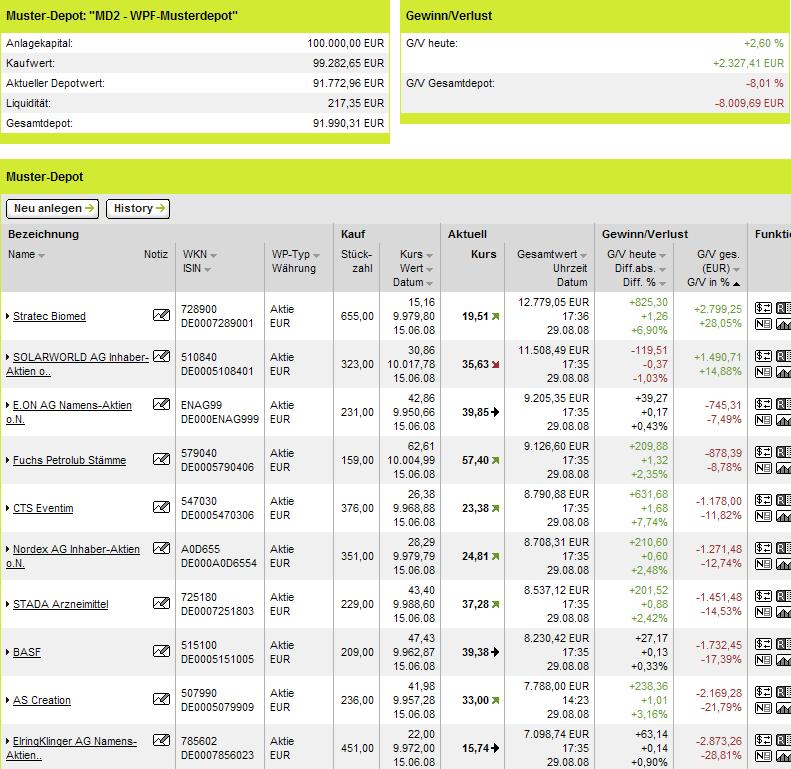This screenshot has width=791, height=769.
Task: Open the ElringKlinger AG Namens-Aktien link
Action: point(71,748)
